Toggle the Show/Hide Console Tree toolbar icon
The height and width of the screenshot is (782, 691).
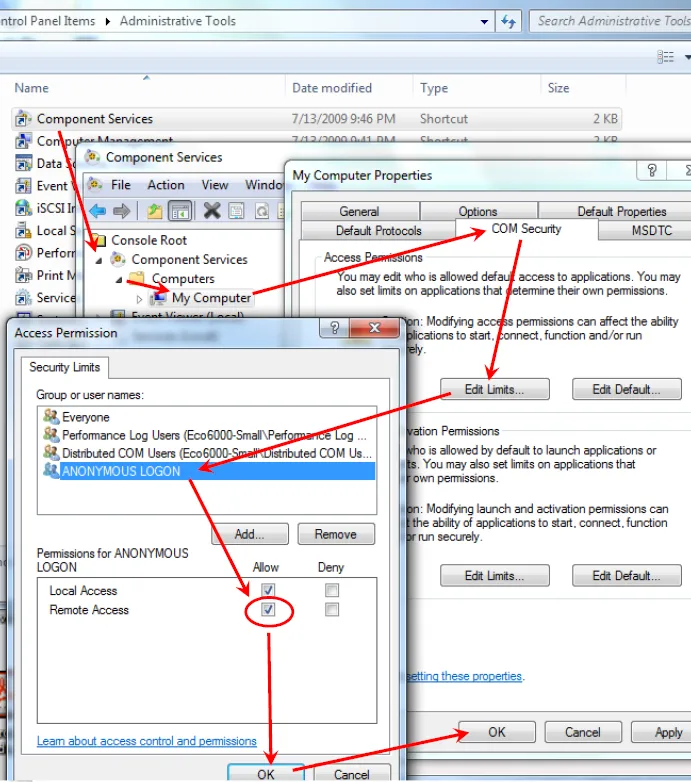click(x=179, y=211)
